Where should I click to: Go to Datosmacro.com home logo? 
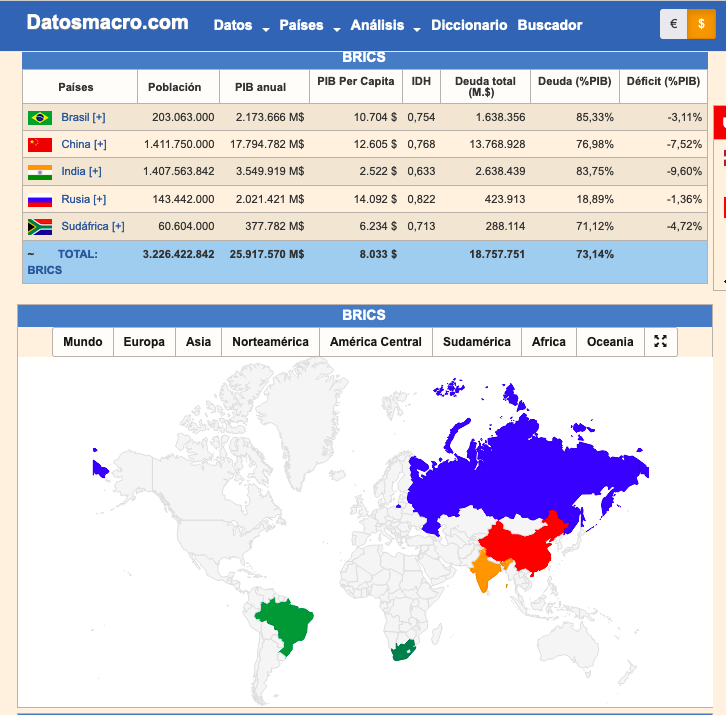click(x=107, y=22)
